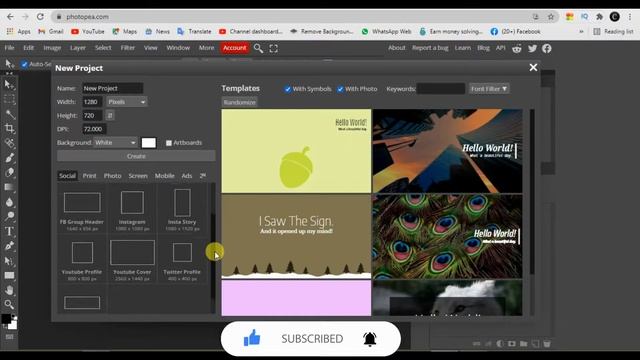This screenshot has height=360, width=640.
Task: Select the Rectangle Select marquee tool
Action: (9, 99)
